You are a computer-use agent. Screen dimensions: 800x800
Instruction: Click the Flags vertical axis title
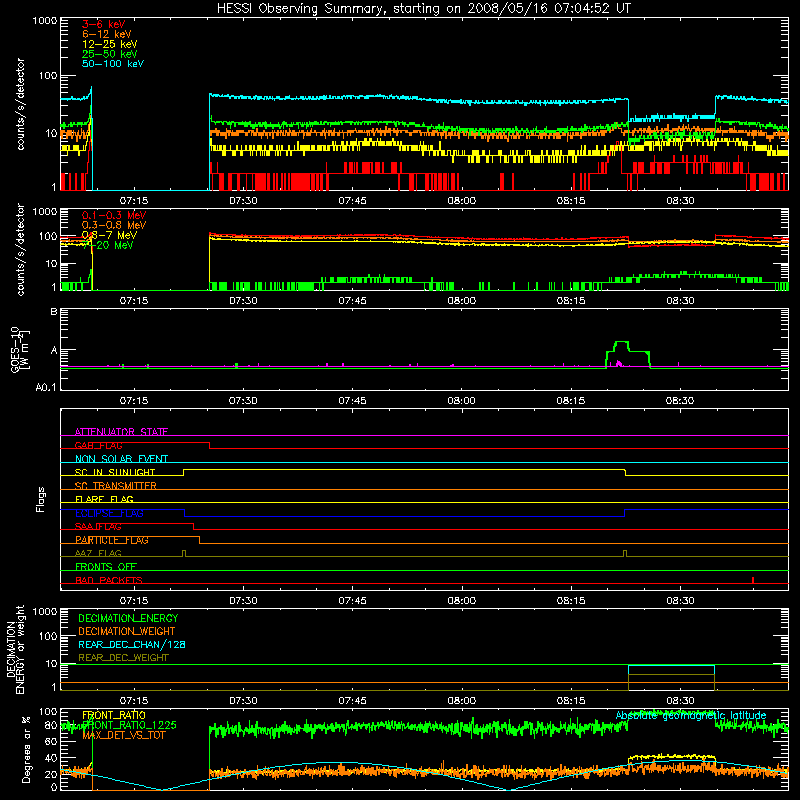(41, 499)
